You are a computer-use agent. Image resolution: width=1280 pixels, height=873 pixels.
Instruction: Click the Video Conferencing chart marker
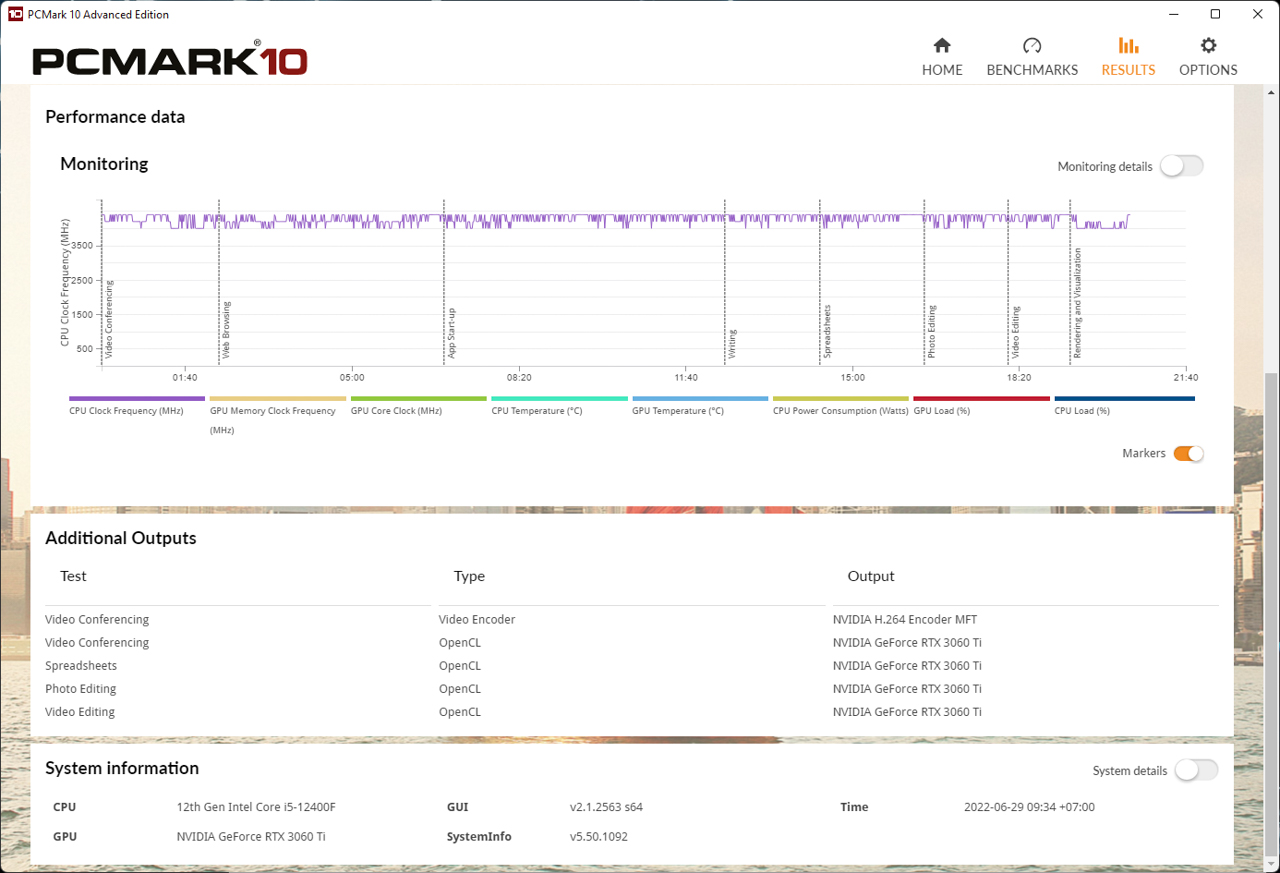[x=109, y=319]
